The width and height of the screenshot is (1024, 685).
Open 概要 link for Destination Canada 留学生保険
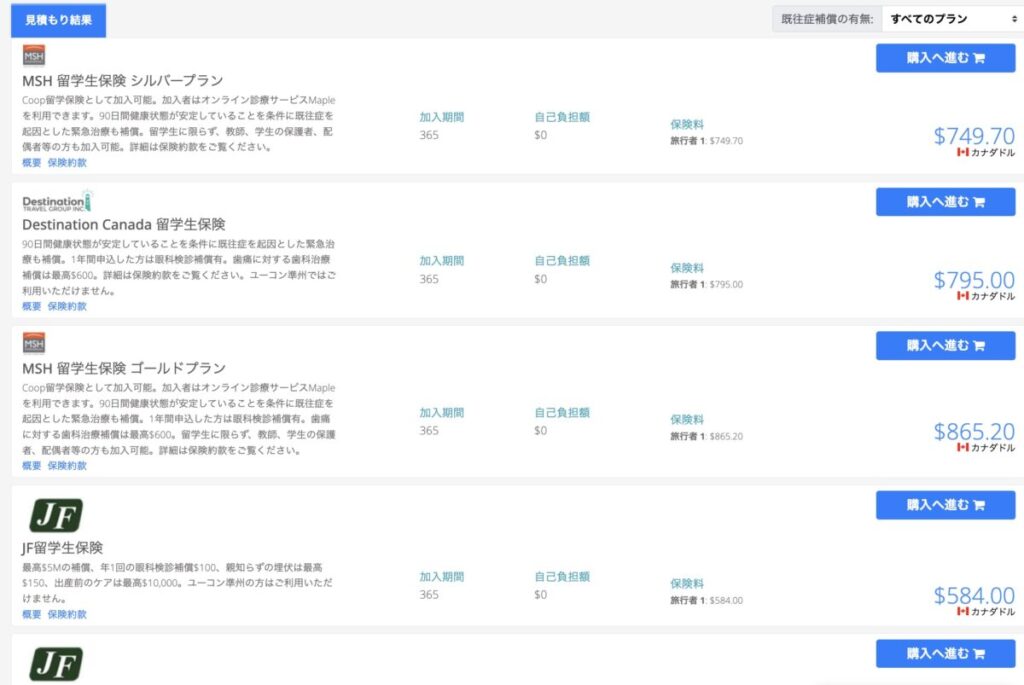31,306
